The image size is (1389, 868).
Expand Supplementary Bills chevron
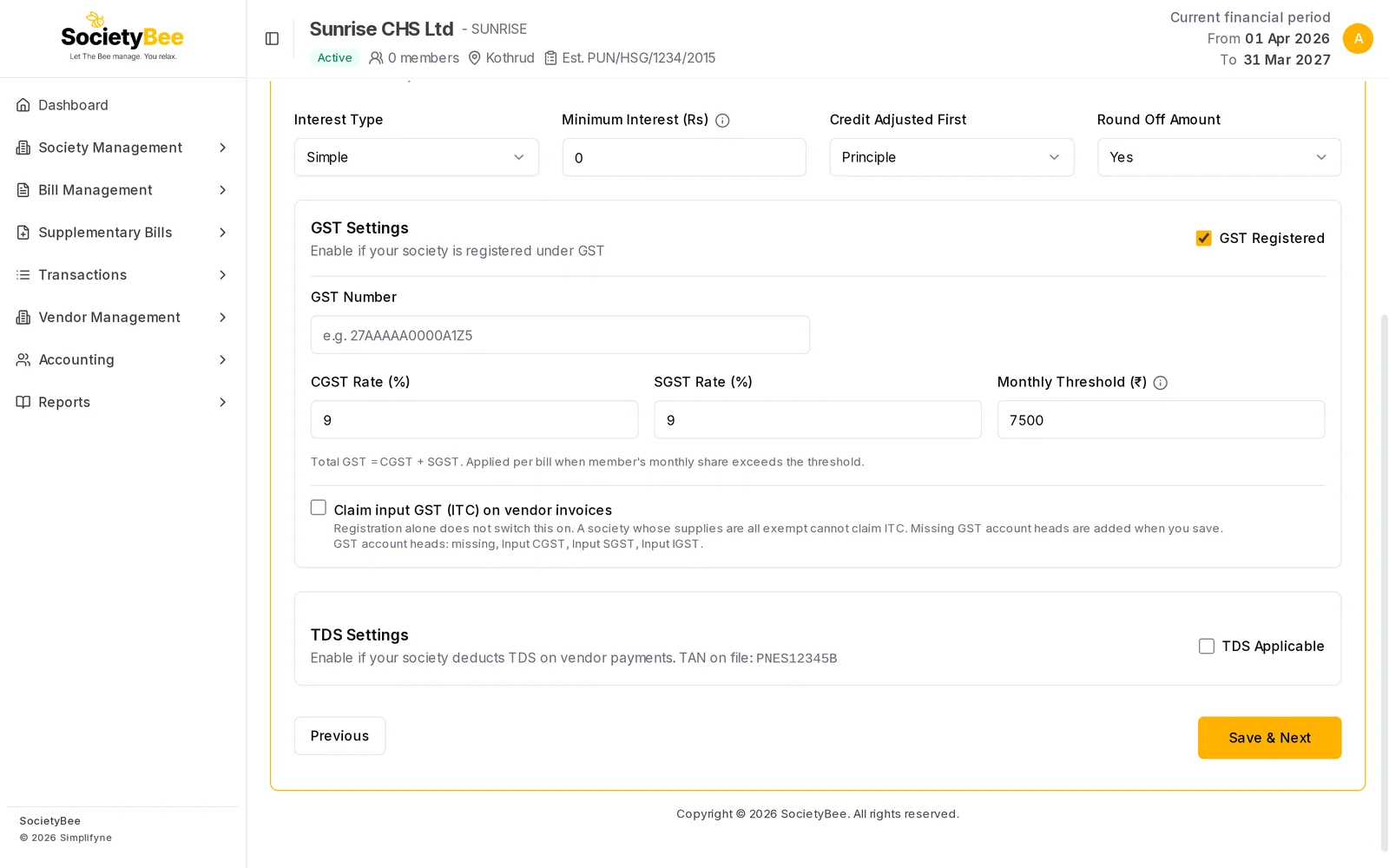[x=222, y=233]
